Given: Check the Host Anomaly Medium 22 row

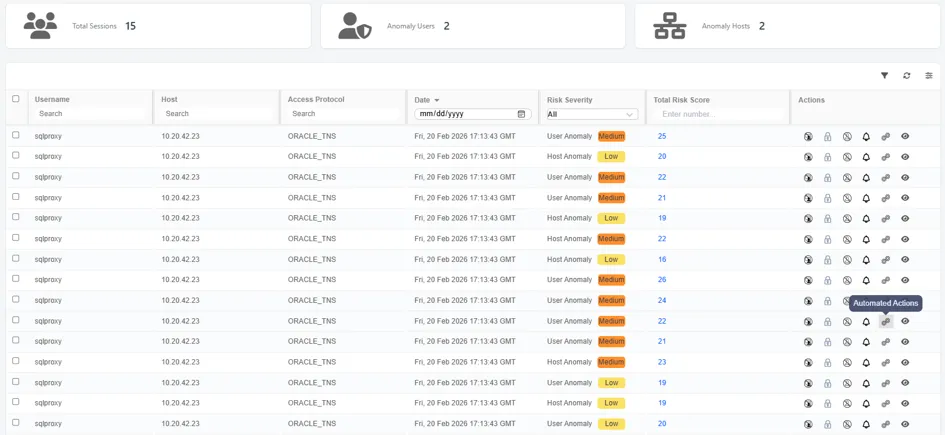Looking at the screenshot, I should coord(16,237).
